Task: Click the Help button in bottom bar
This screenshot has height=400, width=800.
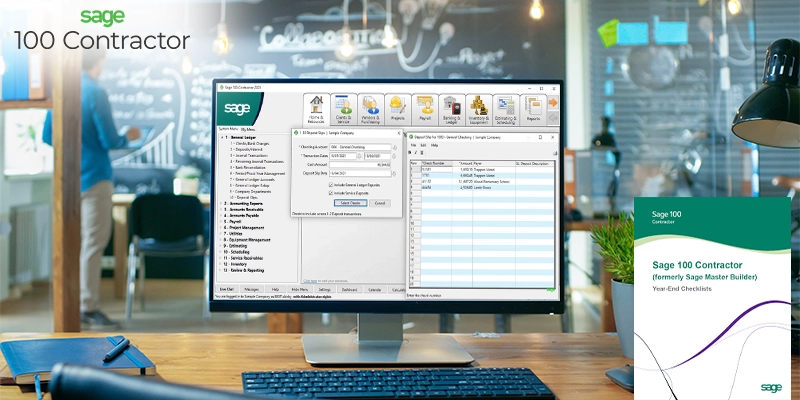Action: click(x=276, y=289)
